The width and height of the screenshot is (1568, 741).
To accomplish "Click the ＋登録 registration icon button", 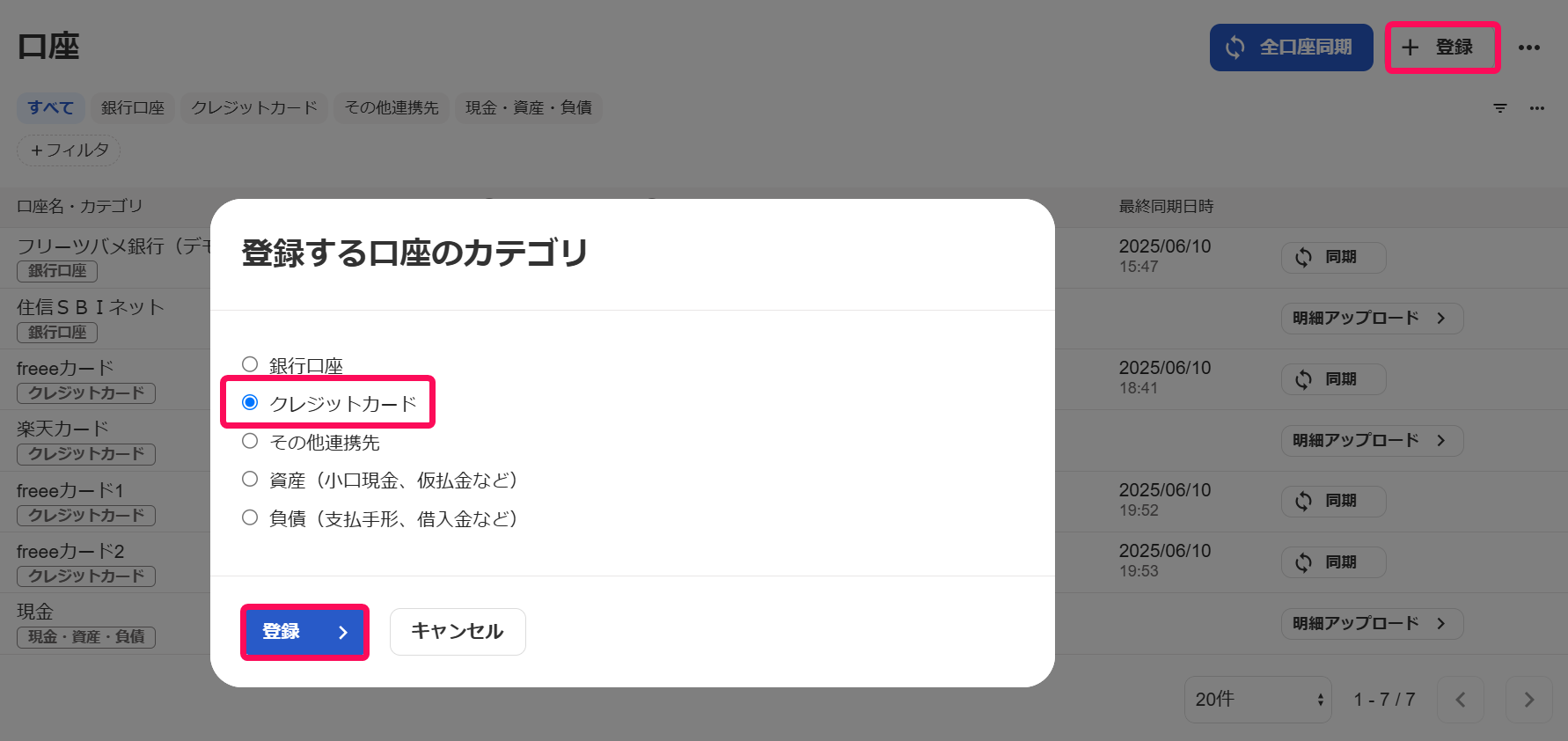I will coord(1414,48).
